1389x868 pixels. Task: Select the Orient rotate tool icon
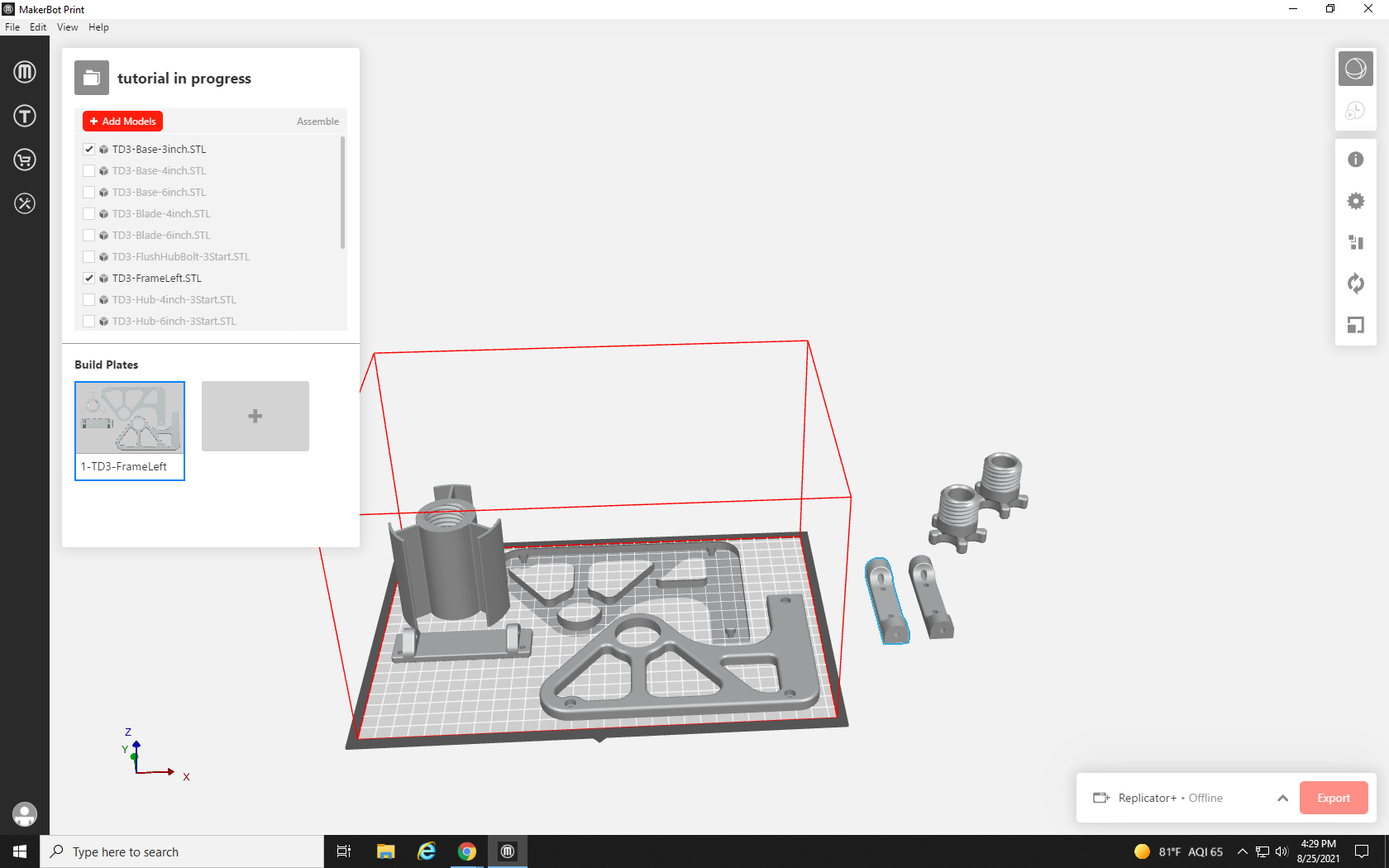click(1356, 284)
